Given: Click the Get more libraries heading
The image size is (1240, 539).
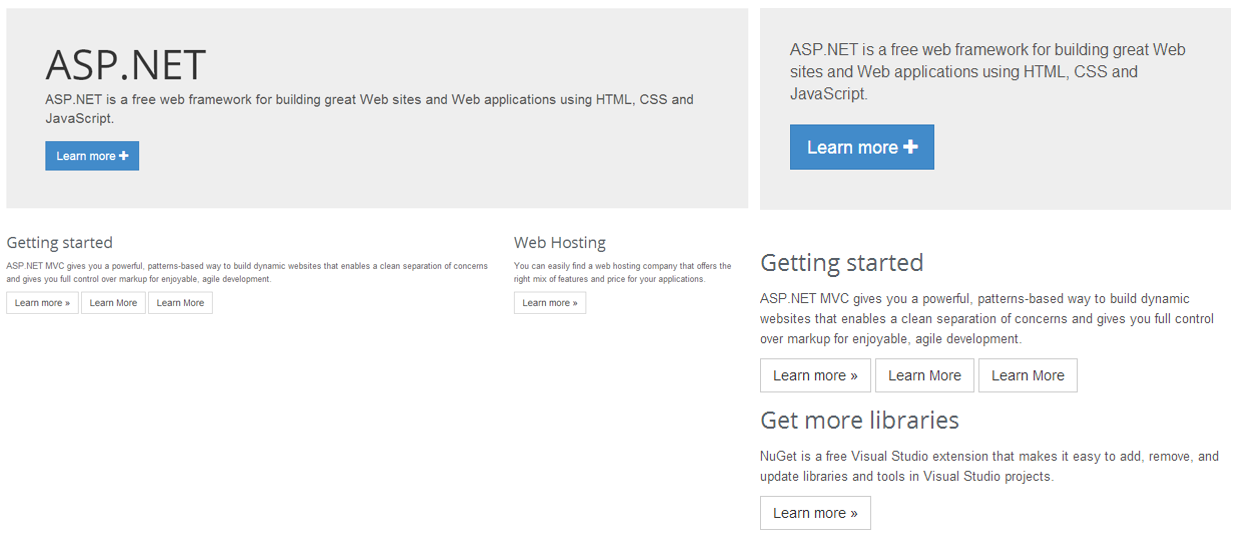Looking at the screenshot, I should [x=859, y=420].
